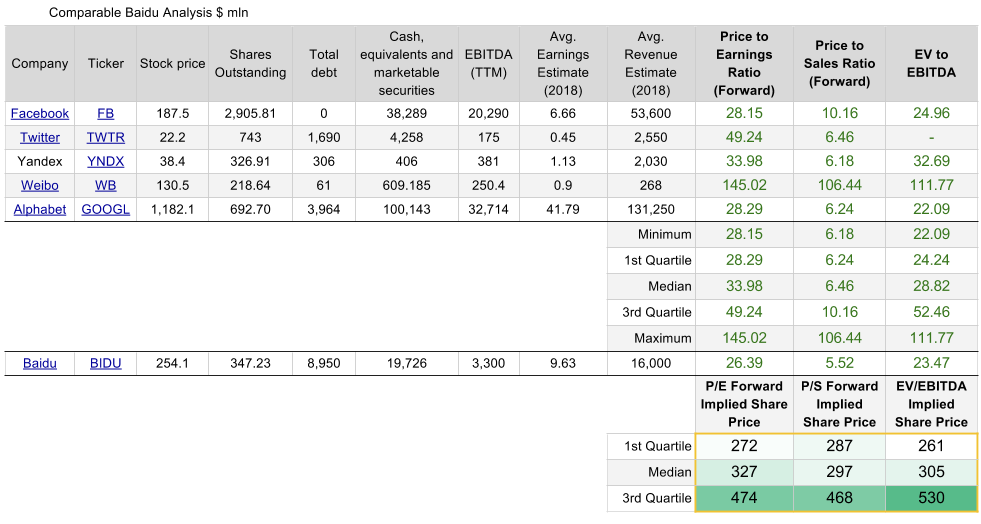
Task: Select the Comparable Baidu Analysis title
Action: click(148, 13)
